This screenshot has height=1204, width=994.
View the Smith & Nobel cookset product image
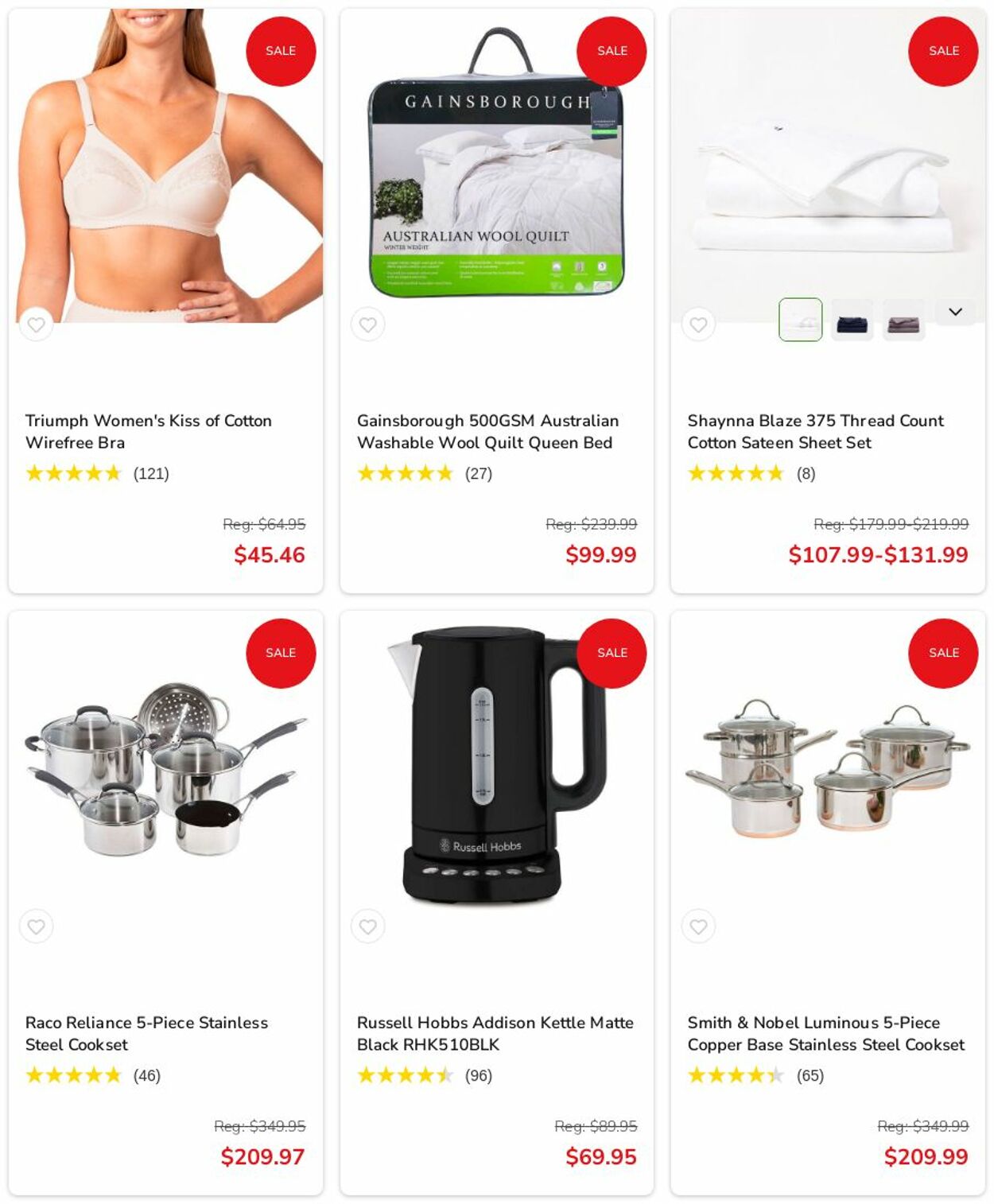click(x=828, y=768)
